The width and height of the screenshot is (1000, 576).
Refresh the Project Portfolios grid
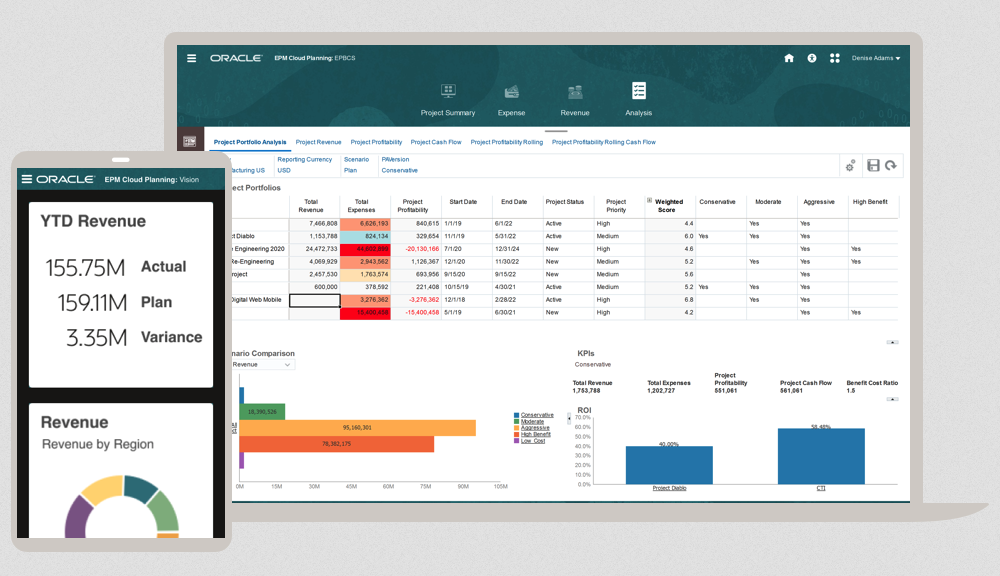pos(892,165)
